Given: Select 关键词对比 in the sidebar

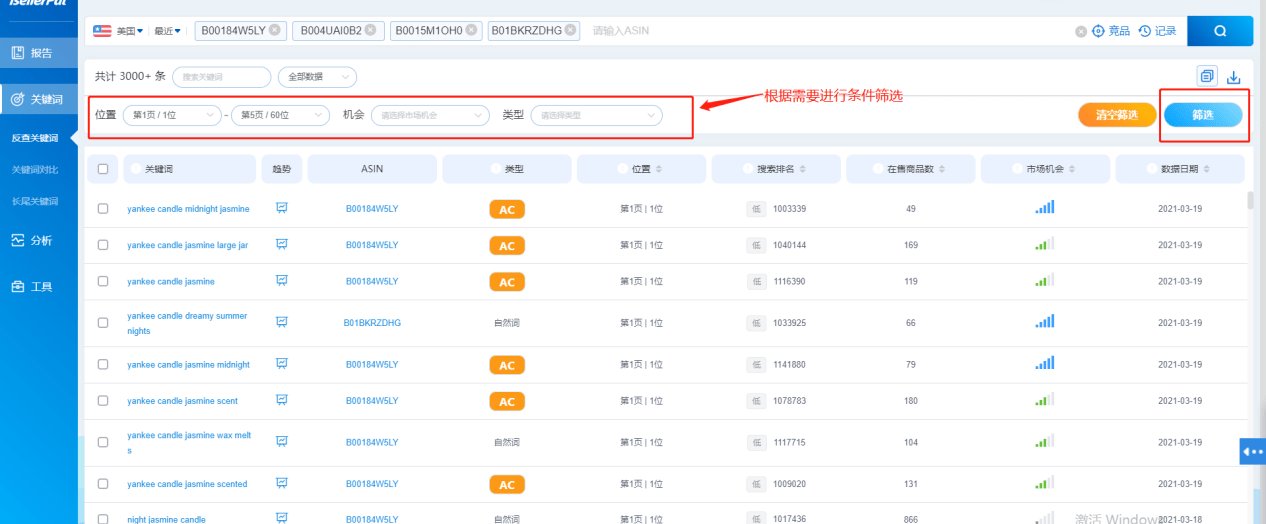Looking at the screenshot, I should click(35, 169).
